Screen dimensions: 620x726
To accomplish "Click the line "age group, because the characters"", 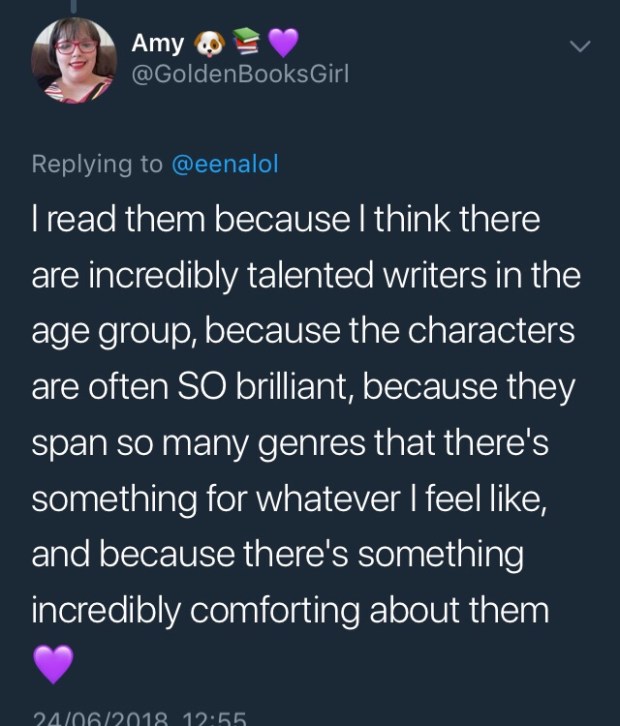I will pyautogui.click(x=303, y=331).
